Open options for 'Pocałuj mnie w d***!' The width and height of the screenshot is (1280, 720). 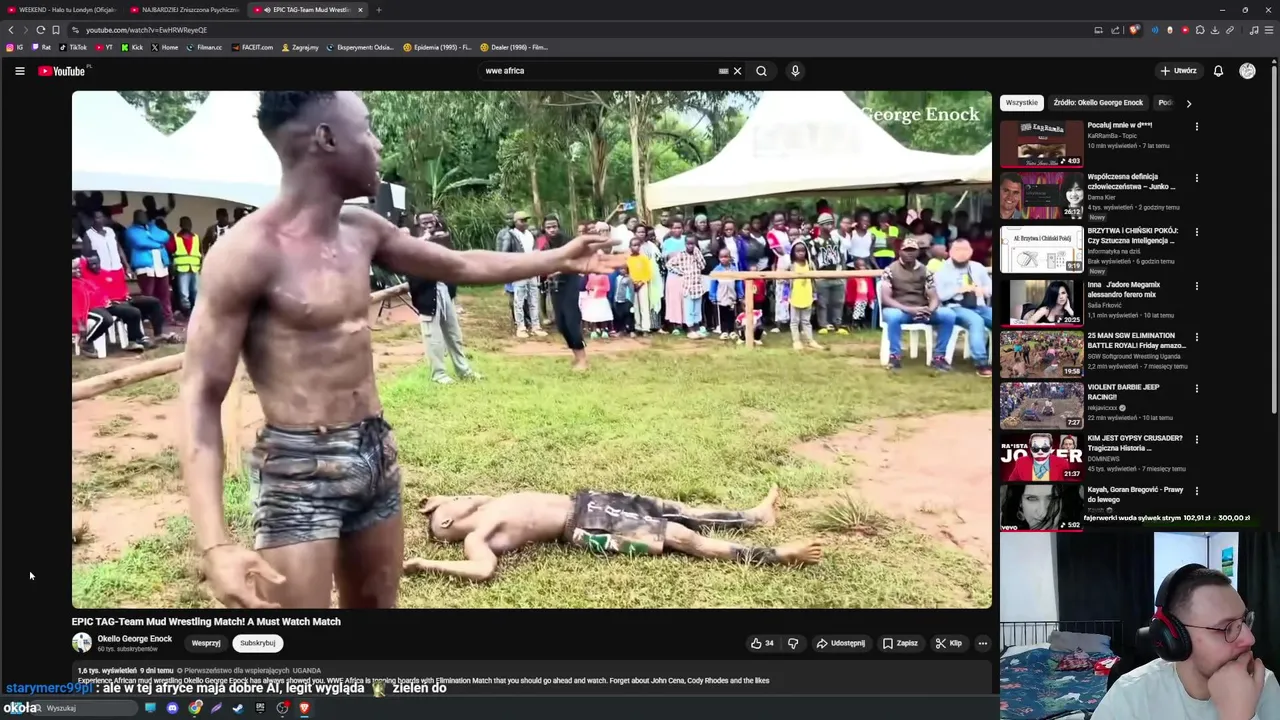pos(1196,127)
